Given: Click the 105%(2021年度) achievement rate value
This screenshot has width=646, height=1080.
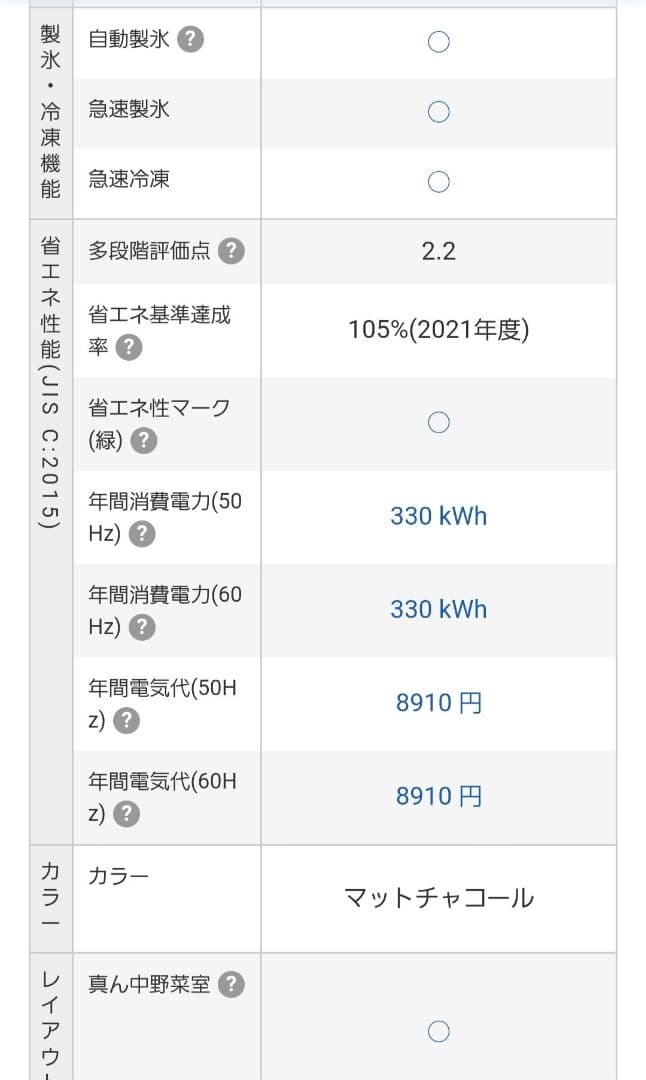Looking at the screenshot, I should click(x=438, y=329).
